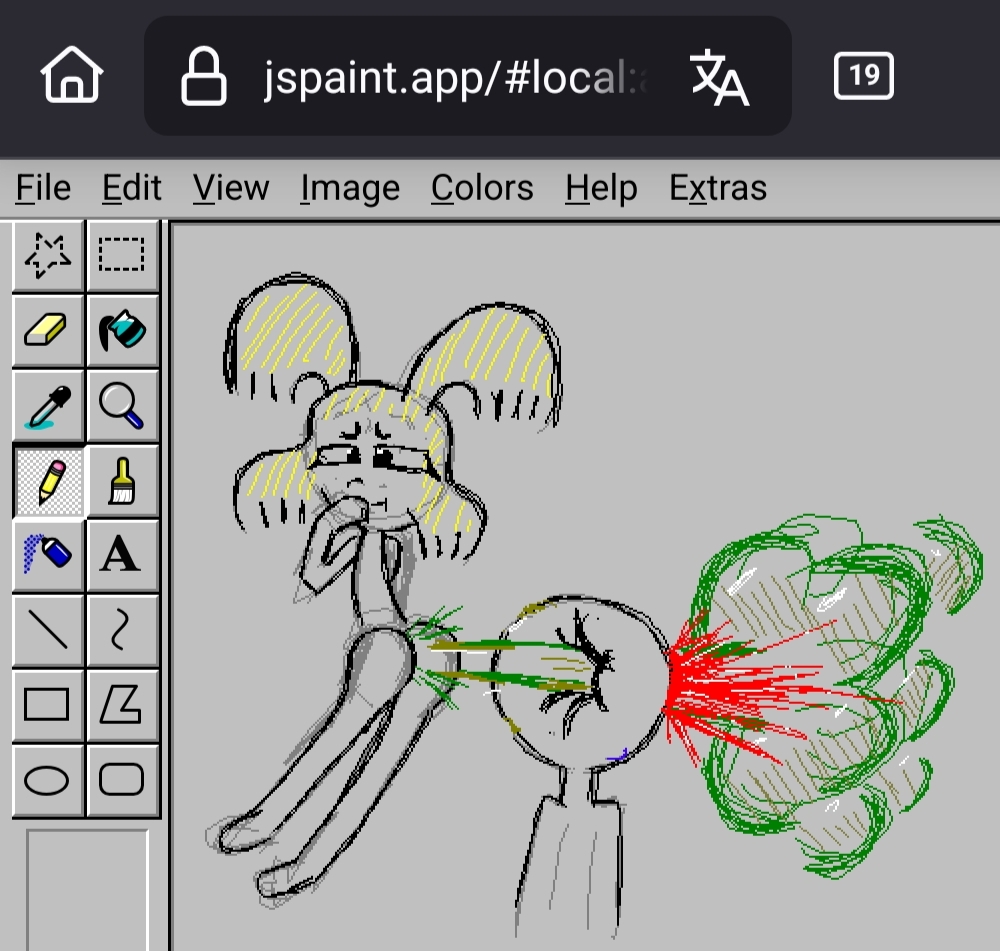Activate the Pick Color eyedropper
1000x951 pixels.
point(48,405)
